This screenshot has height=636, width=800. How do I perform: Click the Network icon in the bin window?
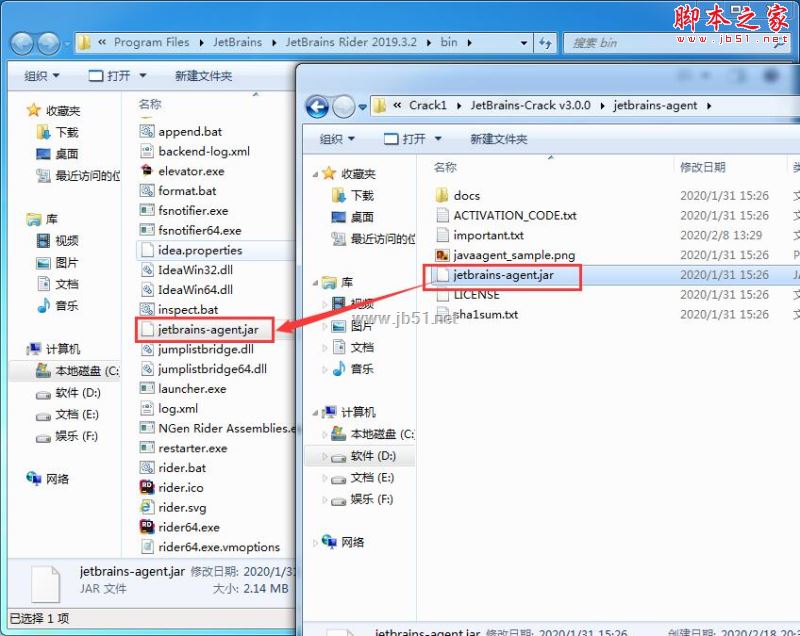click(34, 478)
